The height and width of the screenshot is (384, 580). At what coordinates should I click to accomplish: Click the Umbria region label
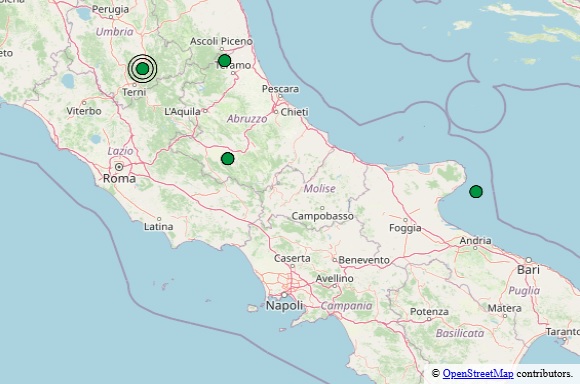[115, 32]
